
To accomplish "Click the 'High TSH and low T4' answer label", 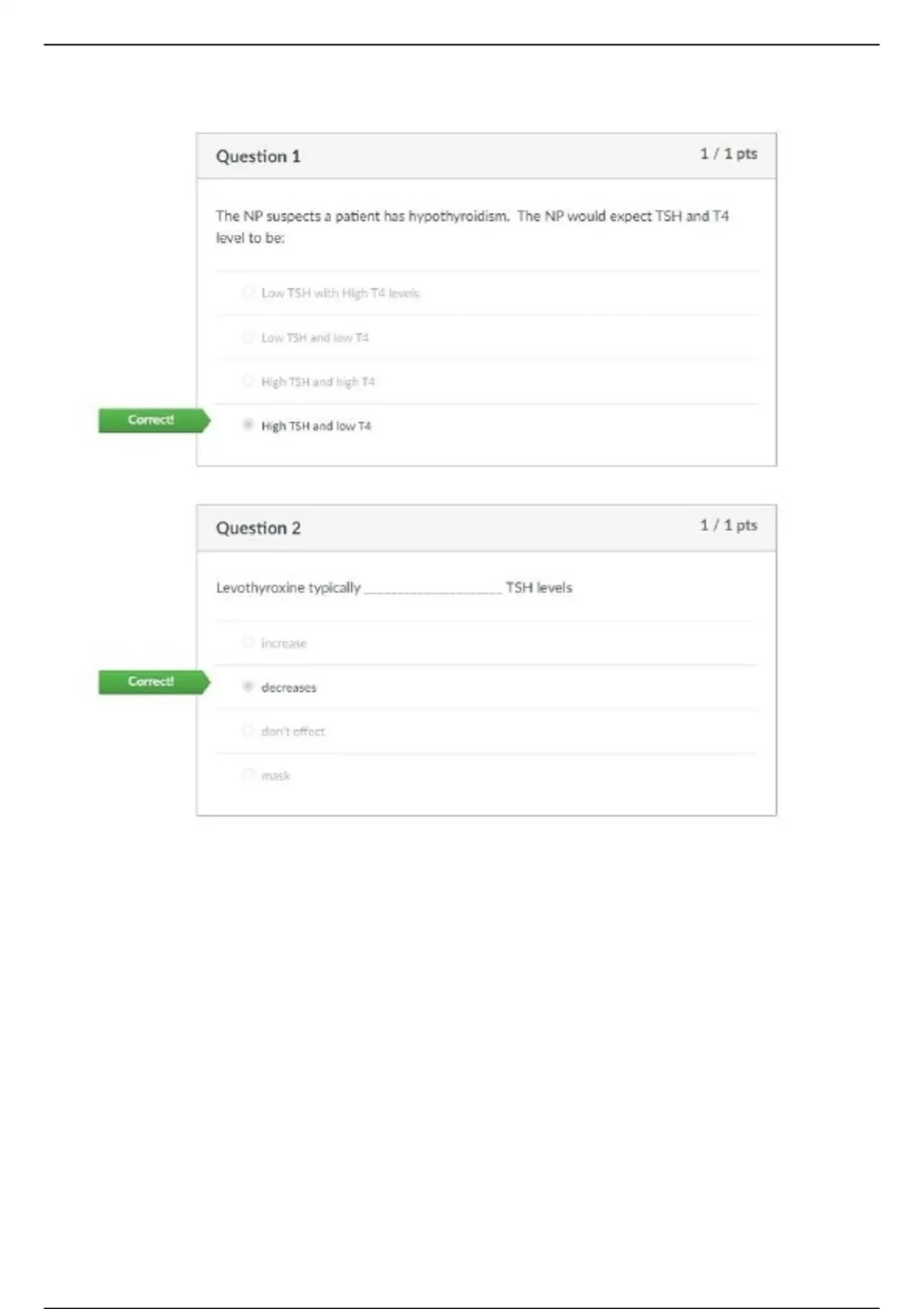I will point(316,426).
